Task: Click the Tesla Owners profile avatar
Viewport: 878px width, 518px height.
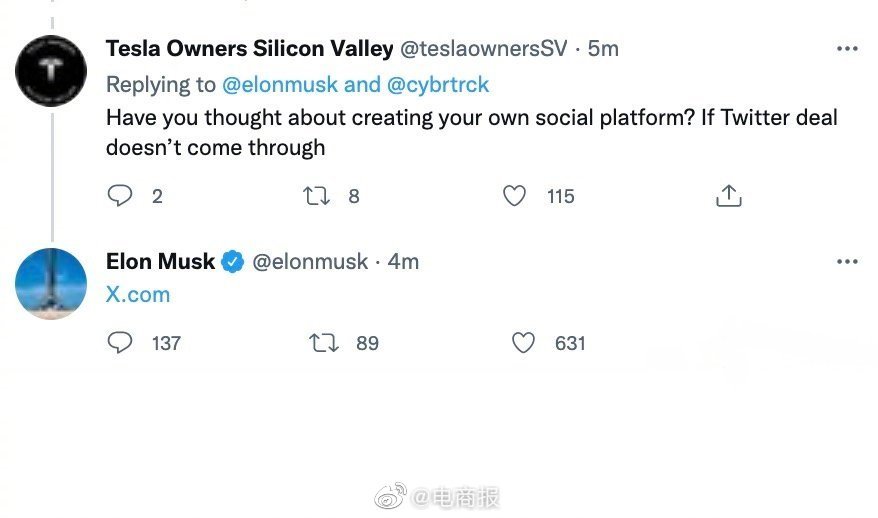Action: (51, 71)
